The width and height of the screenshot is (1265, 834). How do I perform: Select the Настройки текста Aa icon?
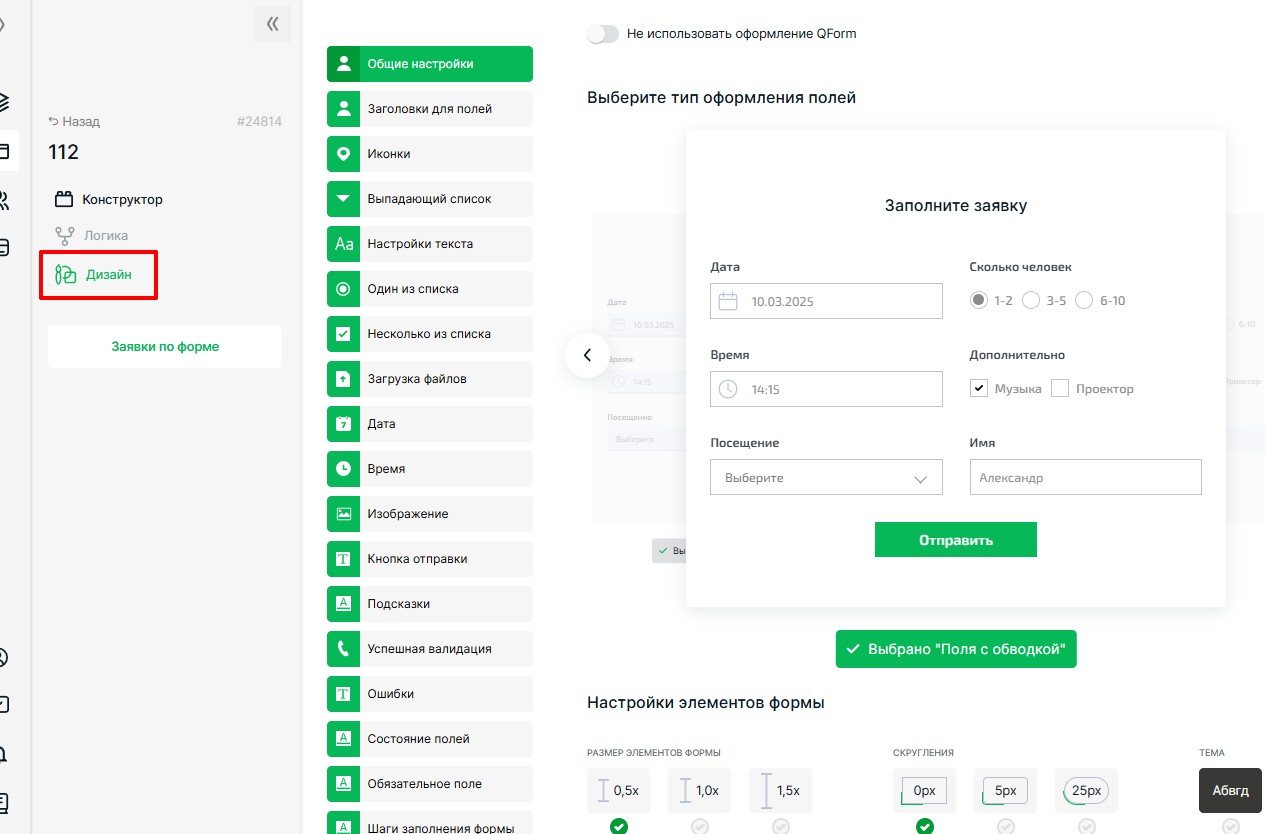point(343,244)
